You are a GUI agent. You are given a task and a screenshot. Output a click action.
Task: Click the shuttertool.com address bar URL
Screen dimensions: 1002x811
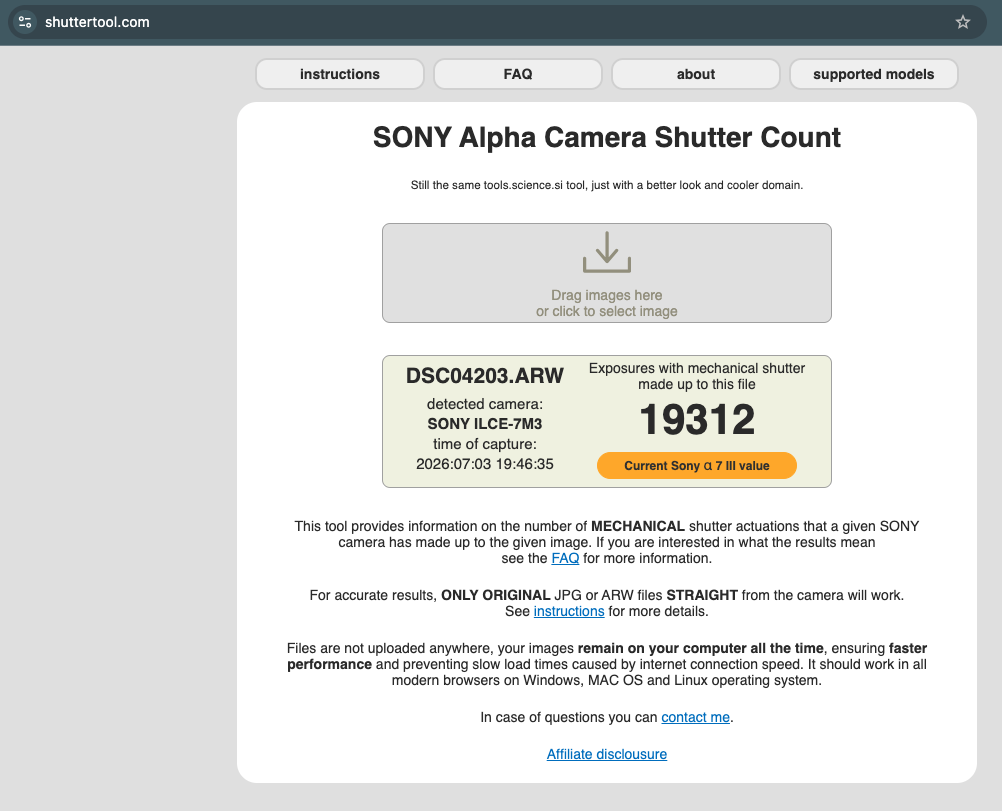97,22
